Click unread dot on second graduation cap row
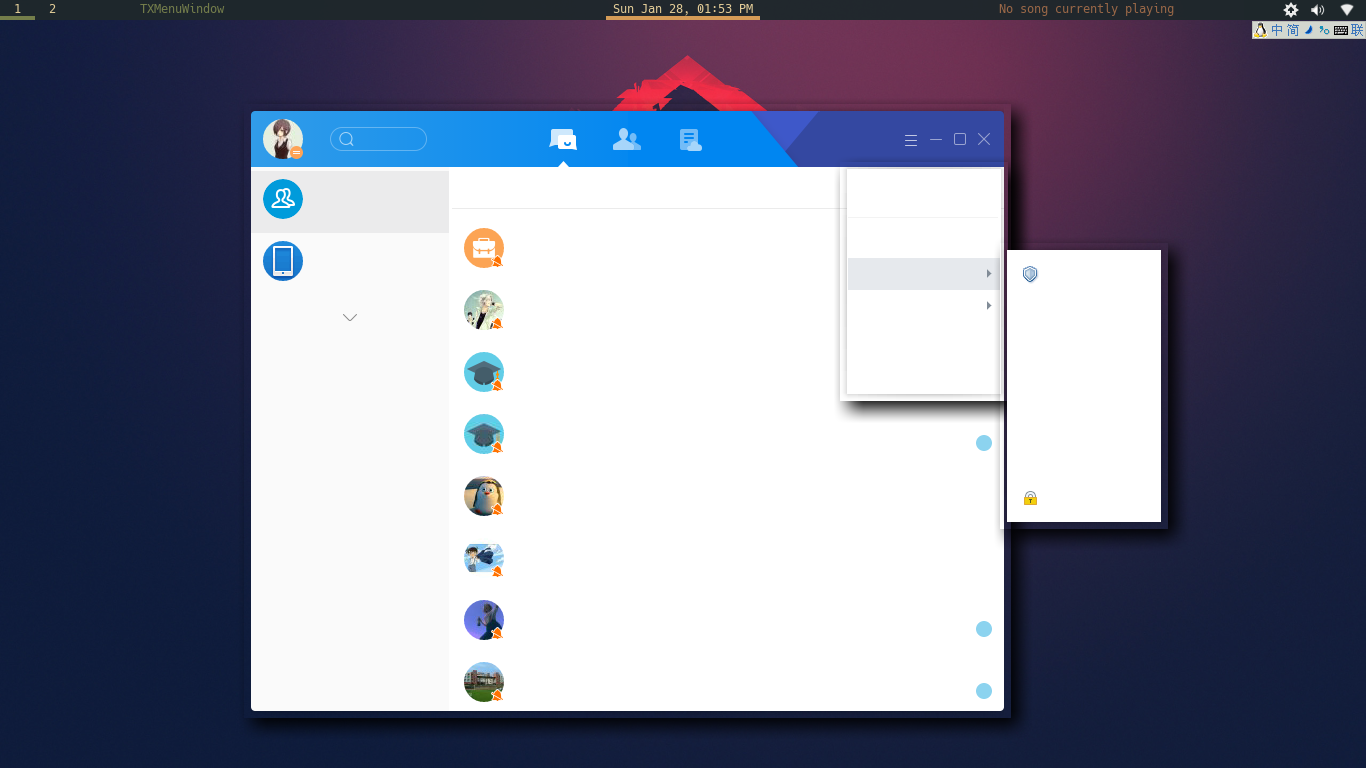 (x=984, y=443)
